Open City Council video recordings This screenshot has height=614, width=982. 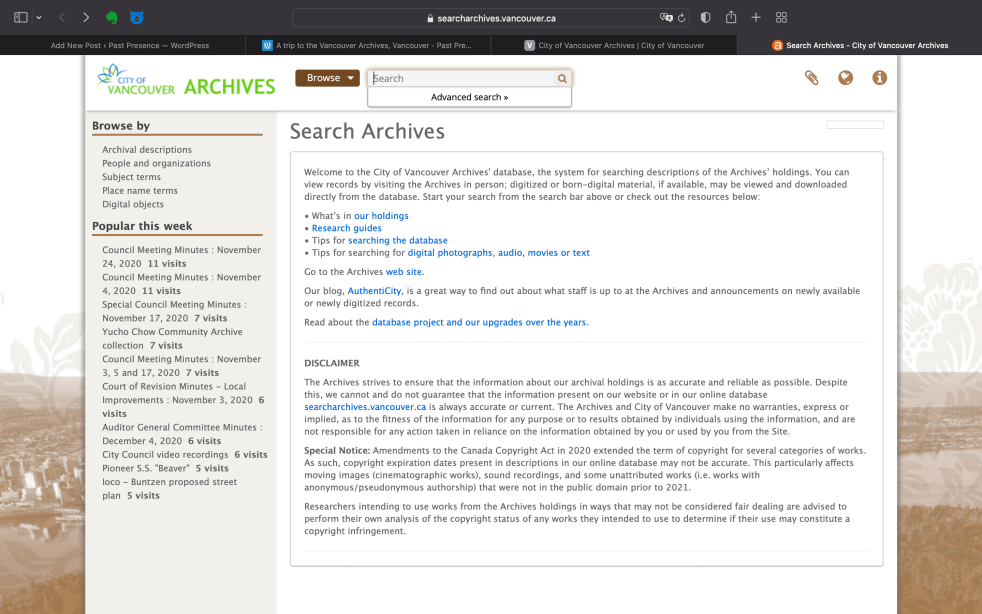165,455
